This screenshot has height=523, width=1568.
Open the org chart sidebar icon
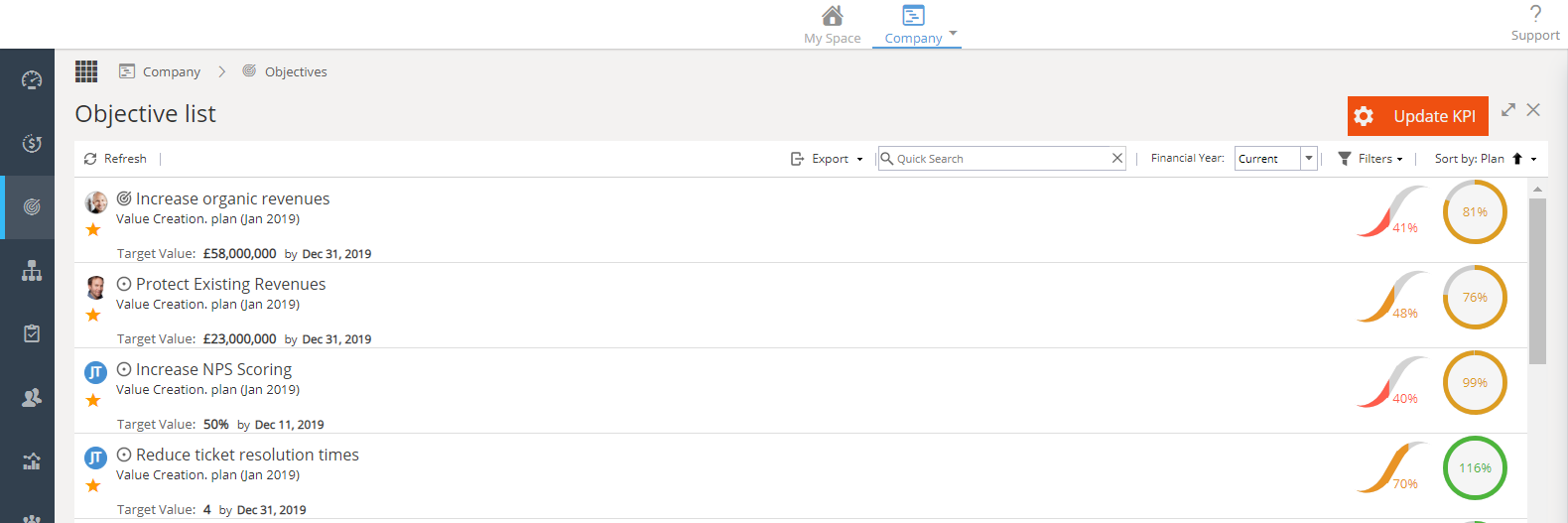(32, 271)
